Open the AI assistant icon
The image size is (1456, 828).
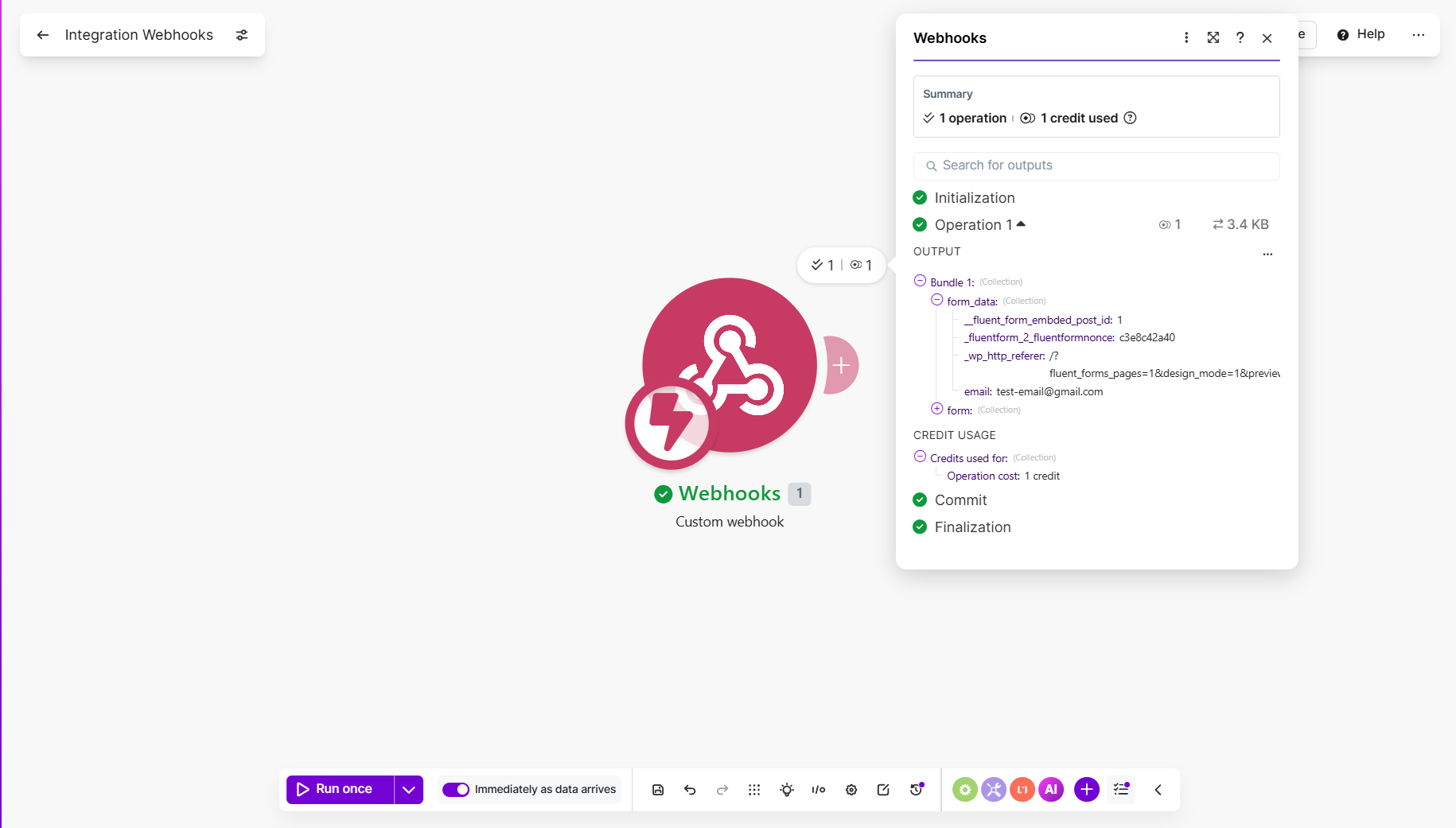pos(1051,789)
